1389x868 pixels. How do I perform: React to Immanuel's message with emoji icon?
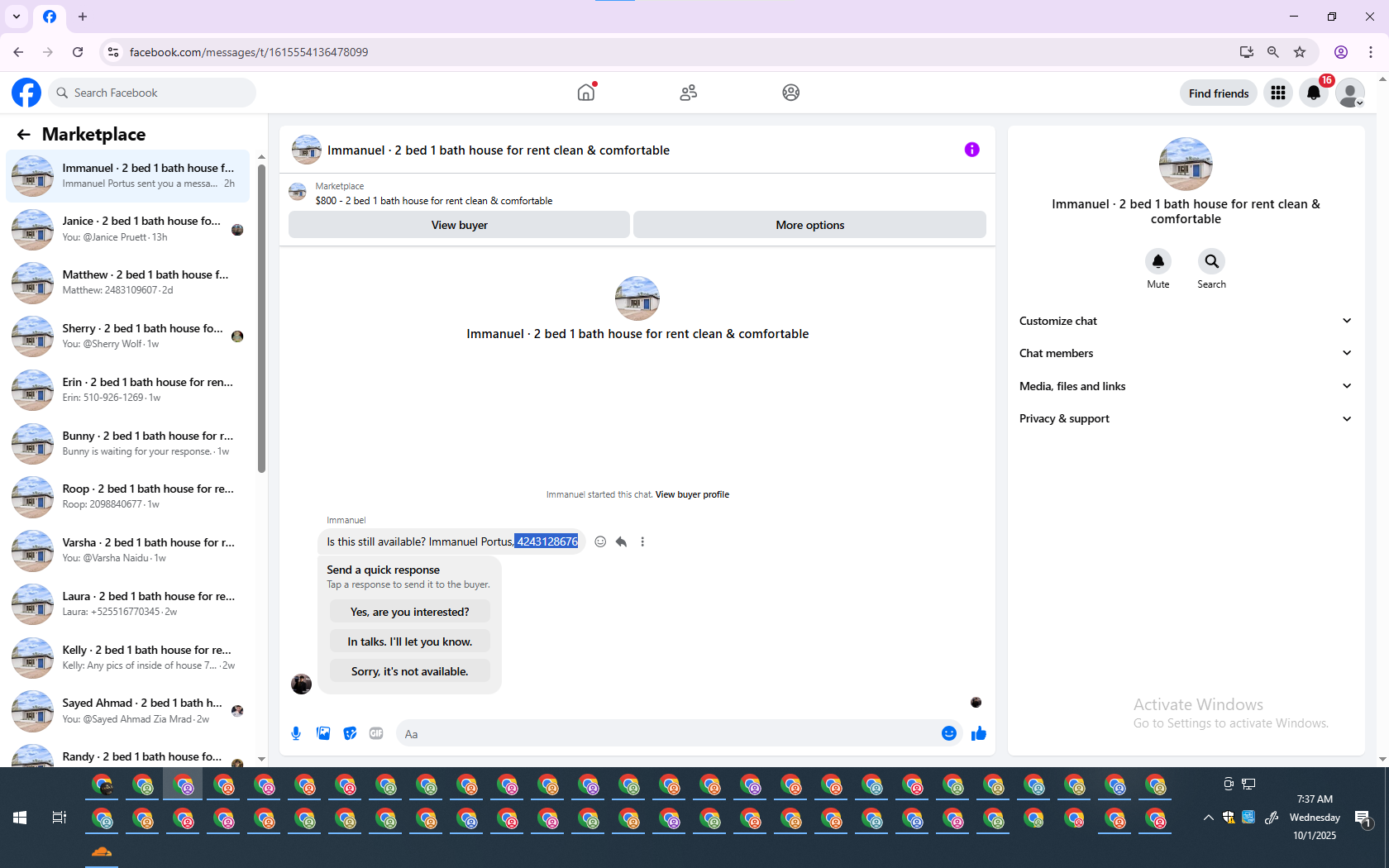[600, 541]
